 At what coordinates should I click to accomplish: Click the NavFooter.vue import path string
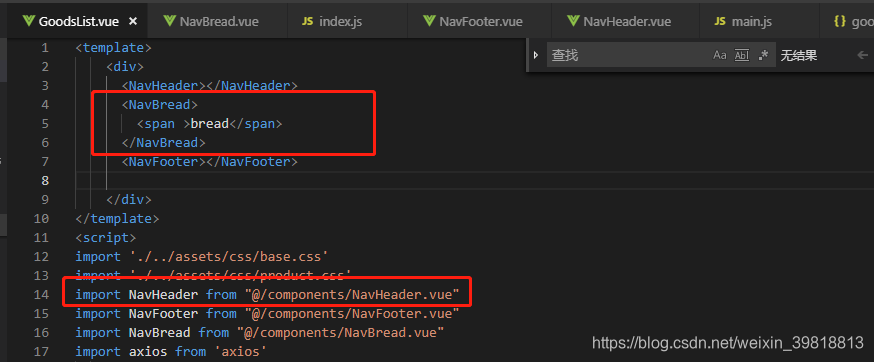(x=352, y=313)
